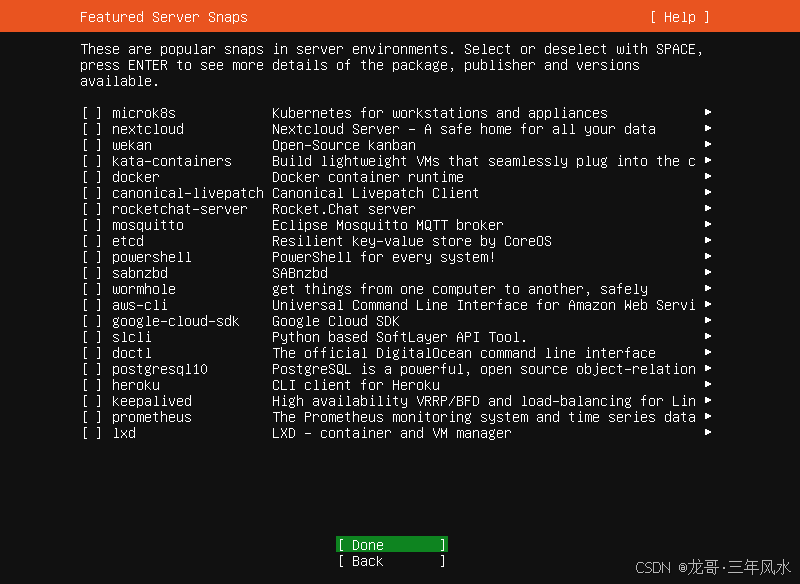Select the doctl snap name
The image size is (800, 584).
point(132,353)
